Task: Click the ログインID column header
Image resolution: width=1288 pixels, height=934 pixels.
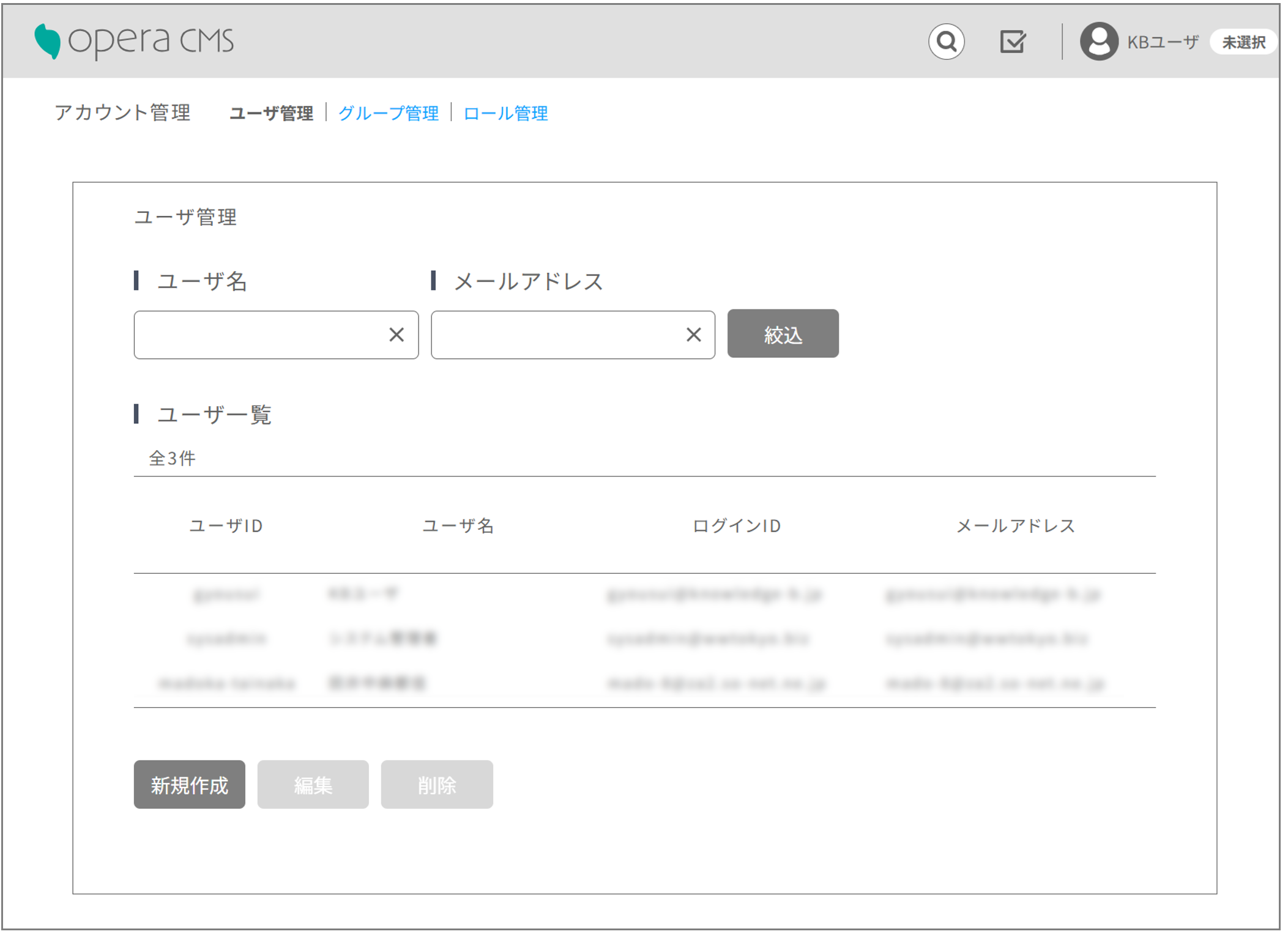Action: (x=736, y=525)
